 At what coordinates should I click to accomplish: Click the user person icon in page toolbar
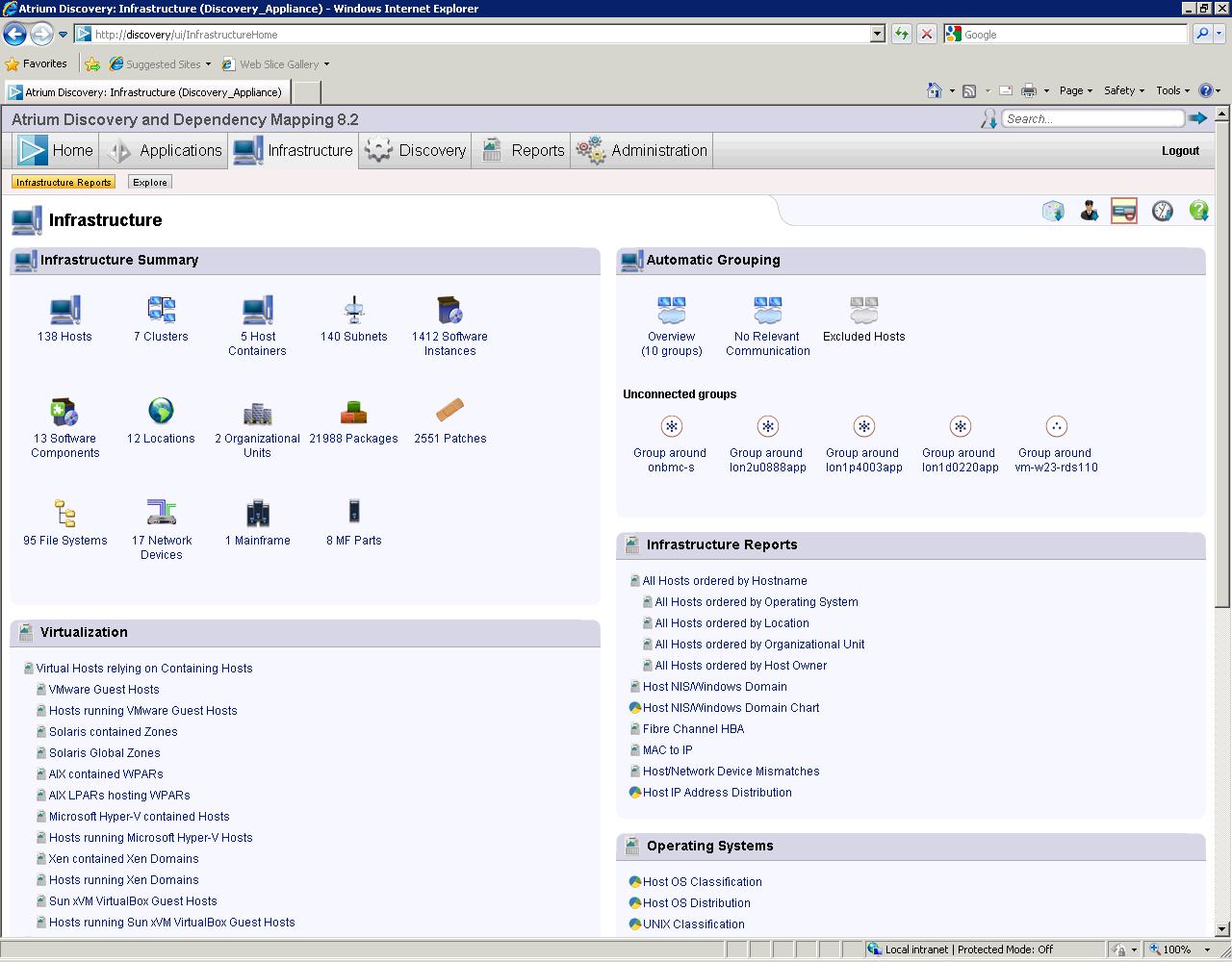coord(1090,211)
